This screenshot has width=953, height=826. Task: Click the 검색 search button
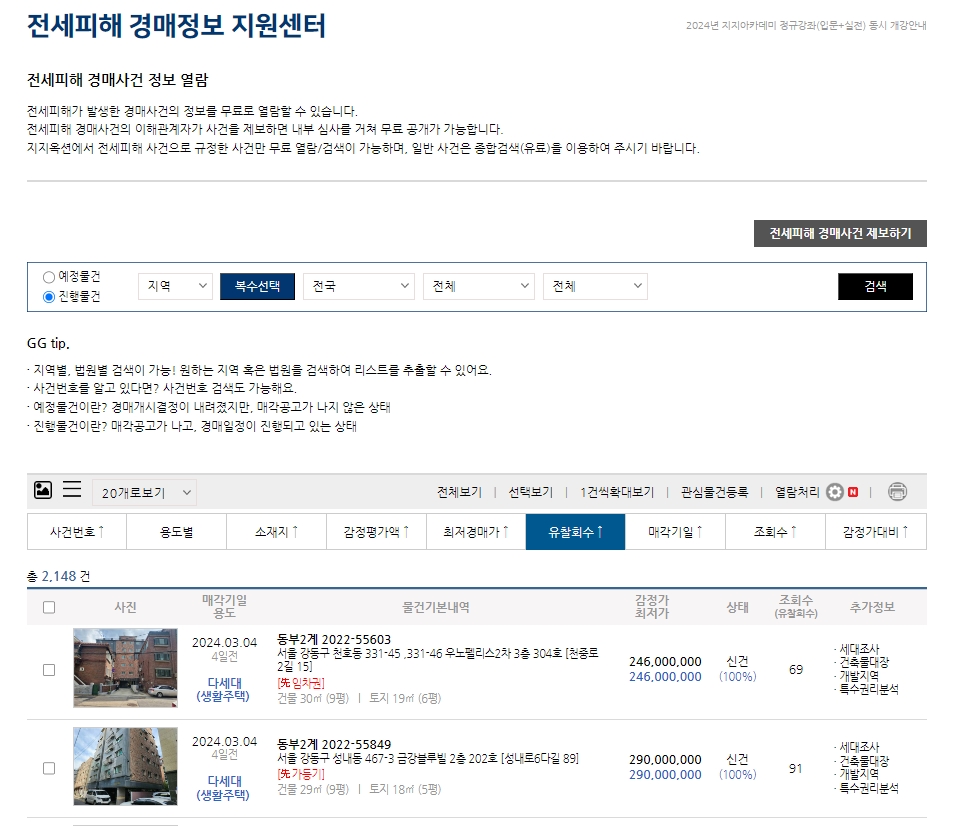click(875, 286)
